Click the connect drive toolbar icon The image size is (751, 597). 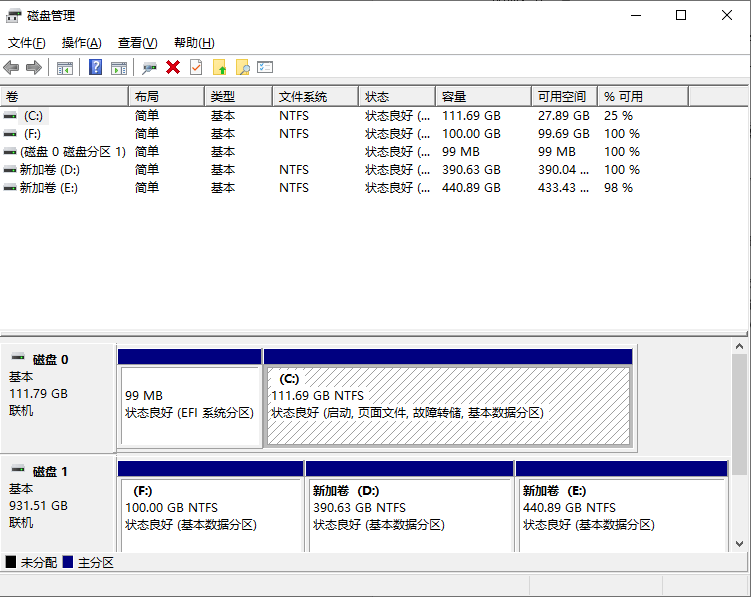pos(150,67)
